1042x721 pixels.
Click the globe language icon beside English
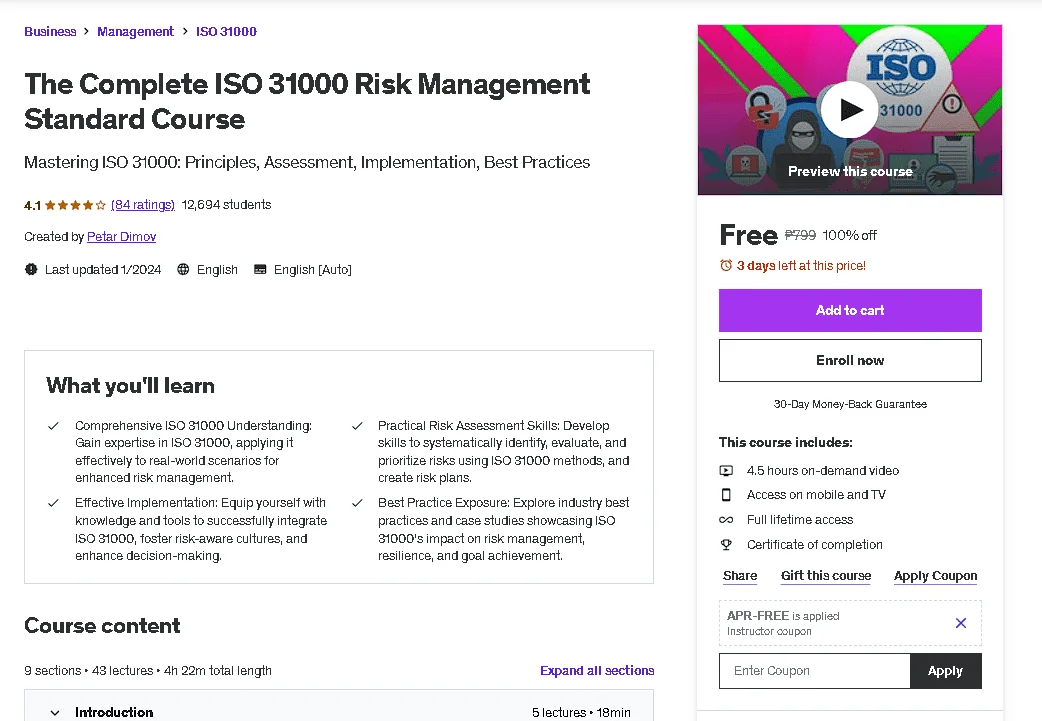pos(183,269)
